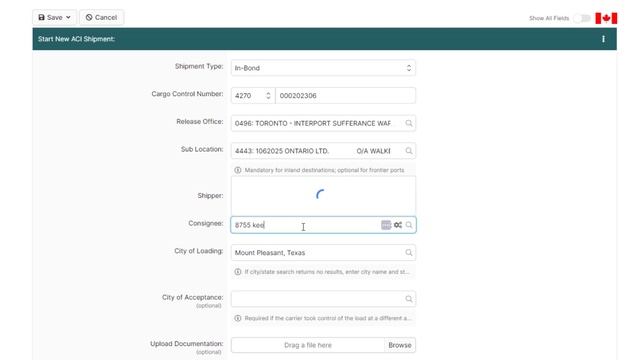Open the Save dropdown arrow
Screen dimensions: 640x360
point(68,18)
